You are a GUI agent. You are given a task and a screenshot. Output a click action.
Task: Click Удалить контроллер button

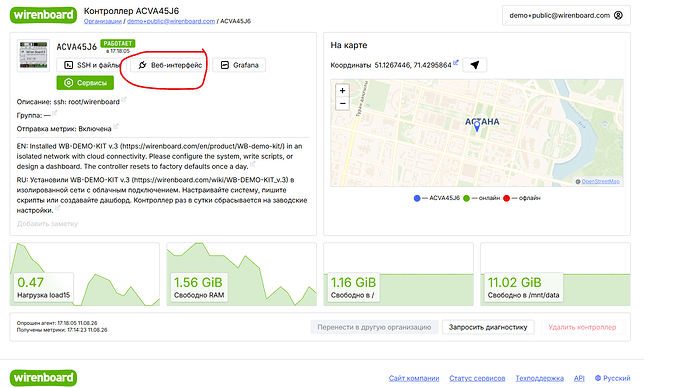(x=582, y=327)
